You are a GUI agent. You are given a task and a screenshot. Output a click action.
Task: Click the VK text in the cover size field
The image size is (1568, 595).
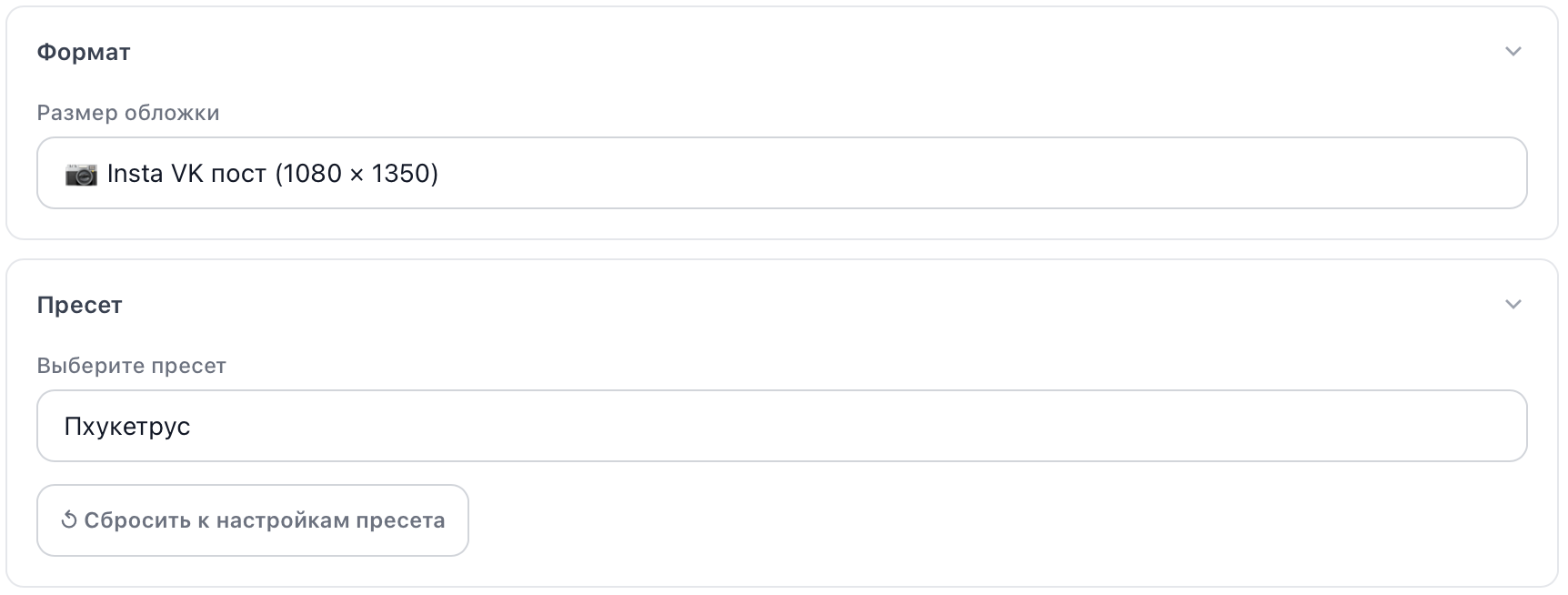click(x=187, y=173)
